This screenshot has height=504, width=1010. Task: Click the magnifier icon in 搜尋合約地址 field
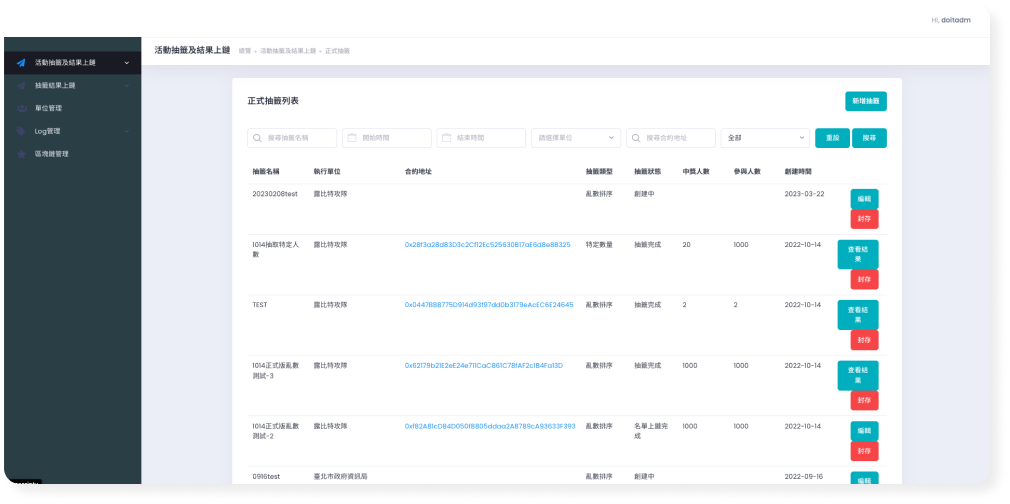tap(636, 138)
